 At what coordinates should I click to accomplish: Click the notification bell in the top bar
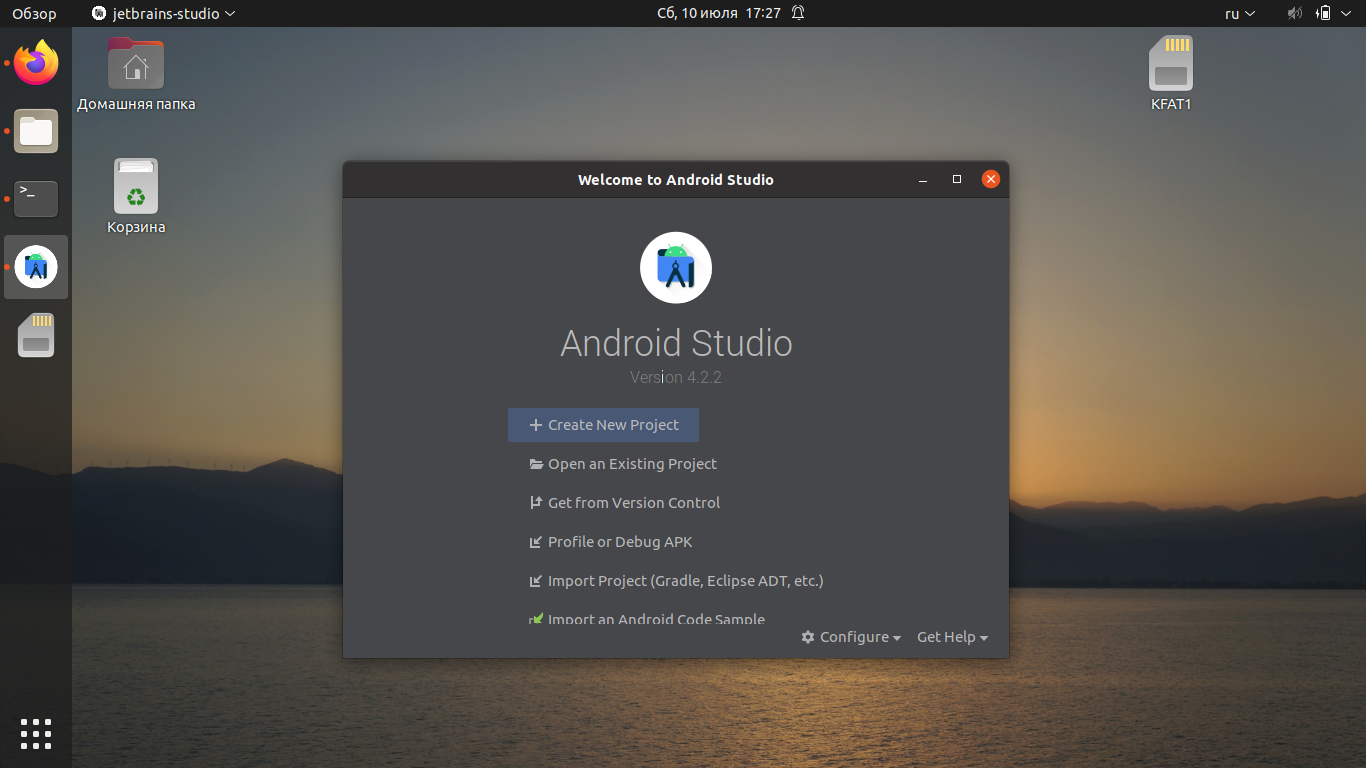click(798, 13)
